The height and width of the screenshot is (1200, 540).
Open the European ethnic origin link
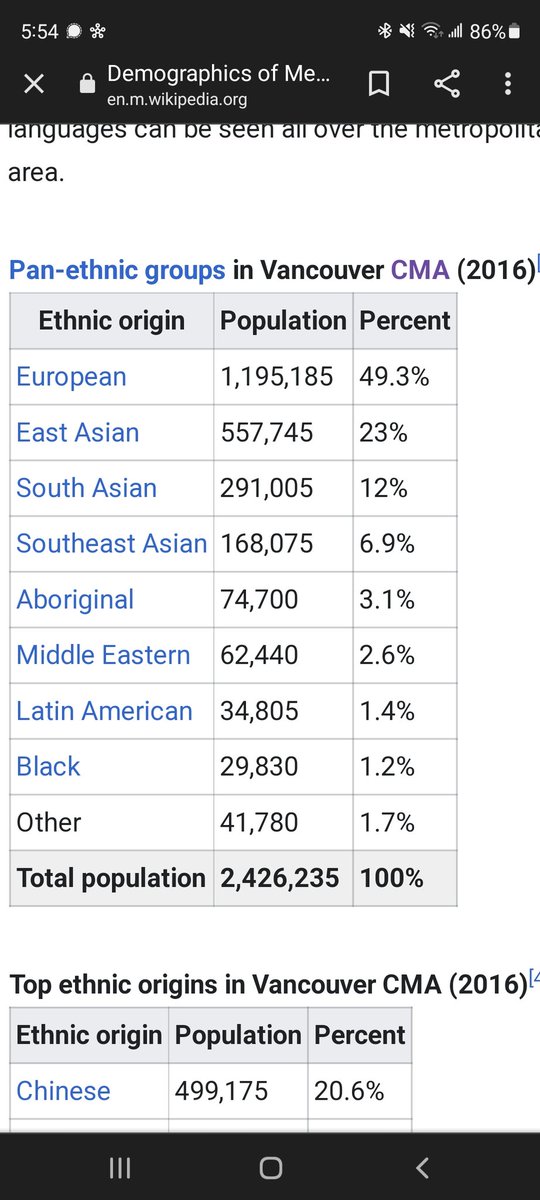pyautogui.click(x=71, y=377)
